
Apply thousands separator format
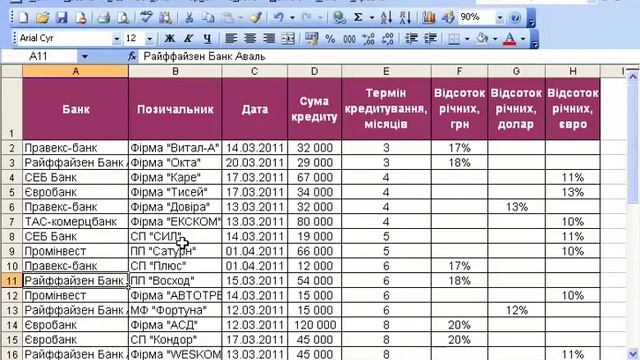pyautogui.click(x=349, y=39)
